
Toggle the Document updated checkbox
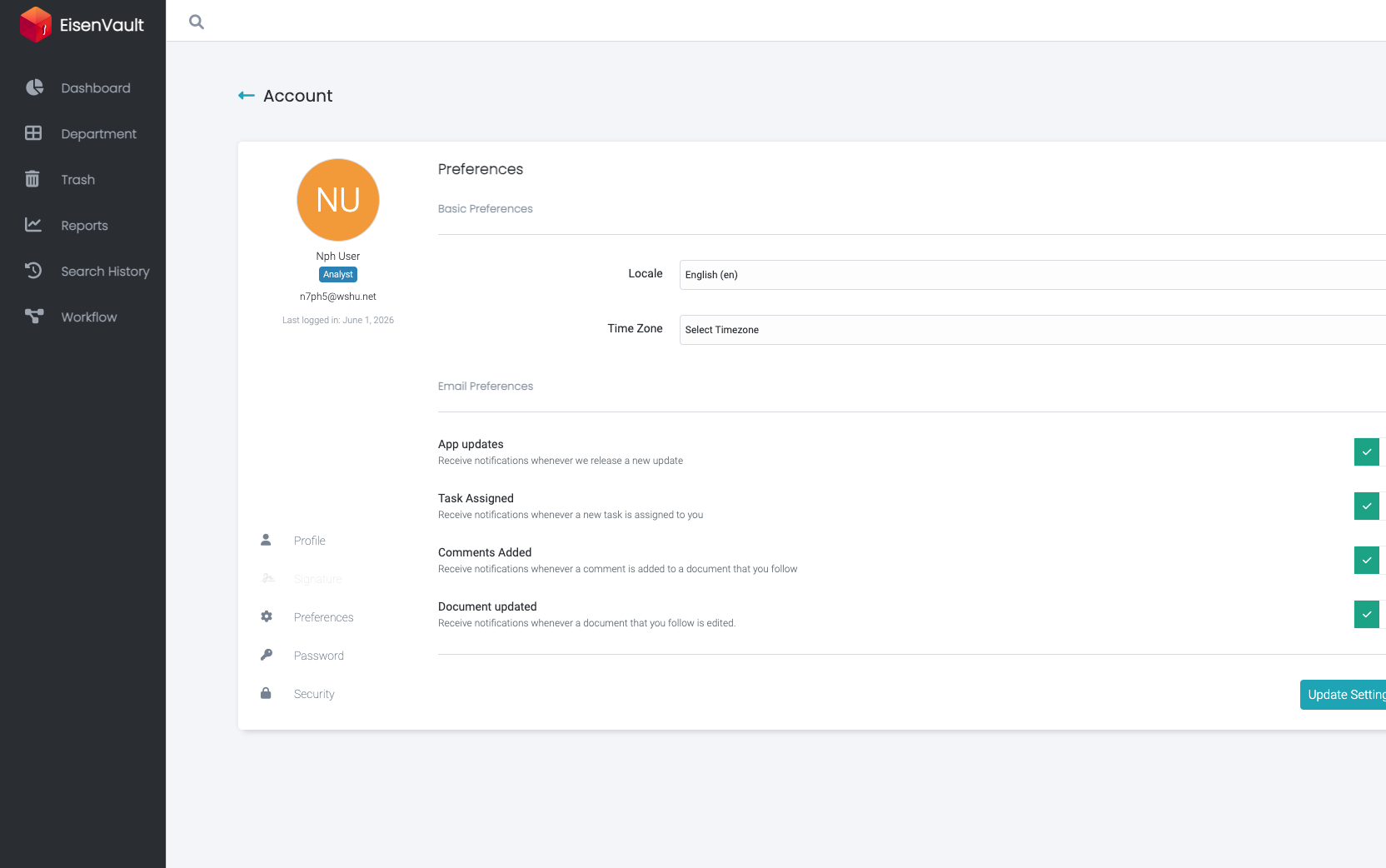1367,615
